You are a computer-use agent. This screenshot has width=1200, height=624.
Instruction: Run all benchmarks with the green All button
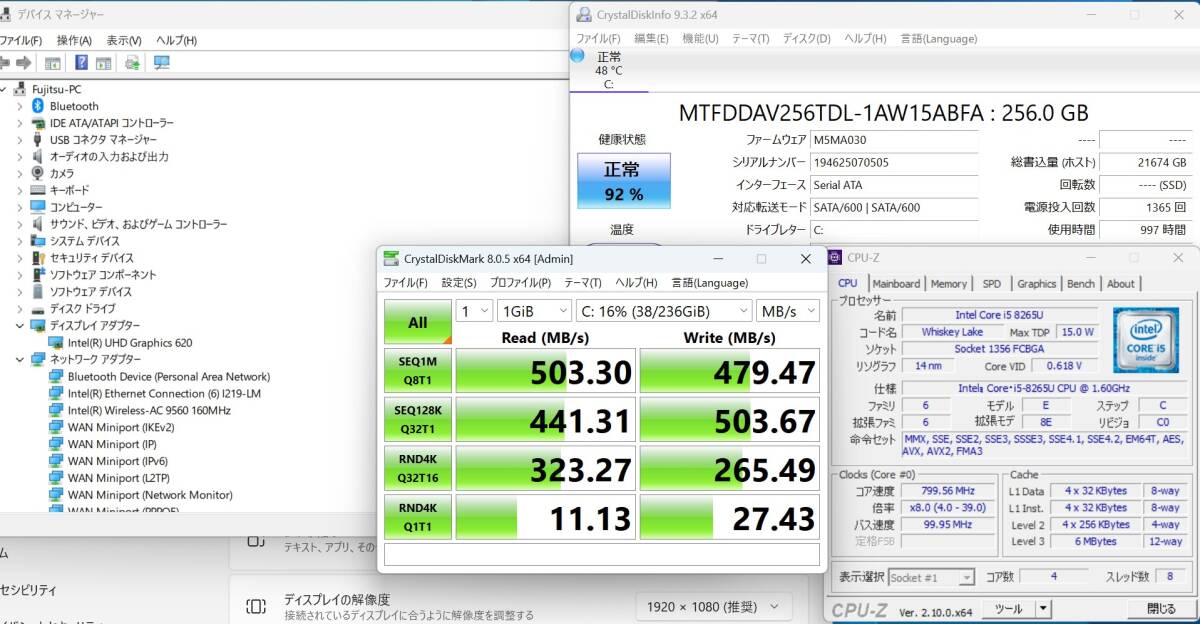(x=417, y=321)
